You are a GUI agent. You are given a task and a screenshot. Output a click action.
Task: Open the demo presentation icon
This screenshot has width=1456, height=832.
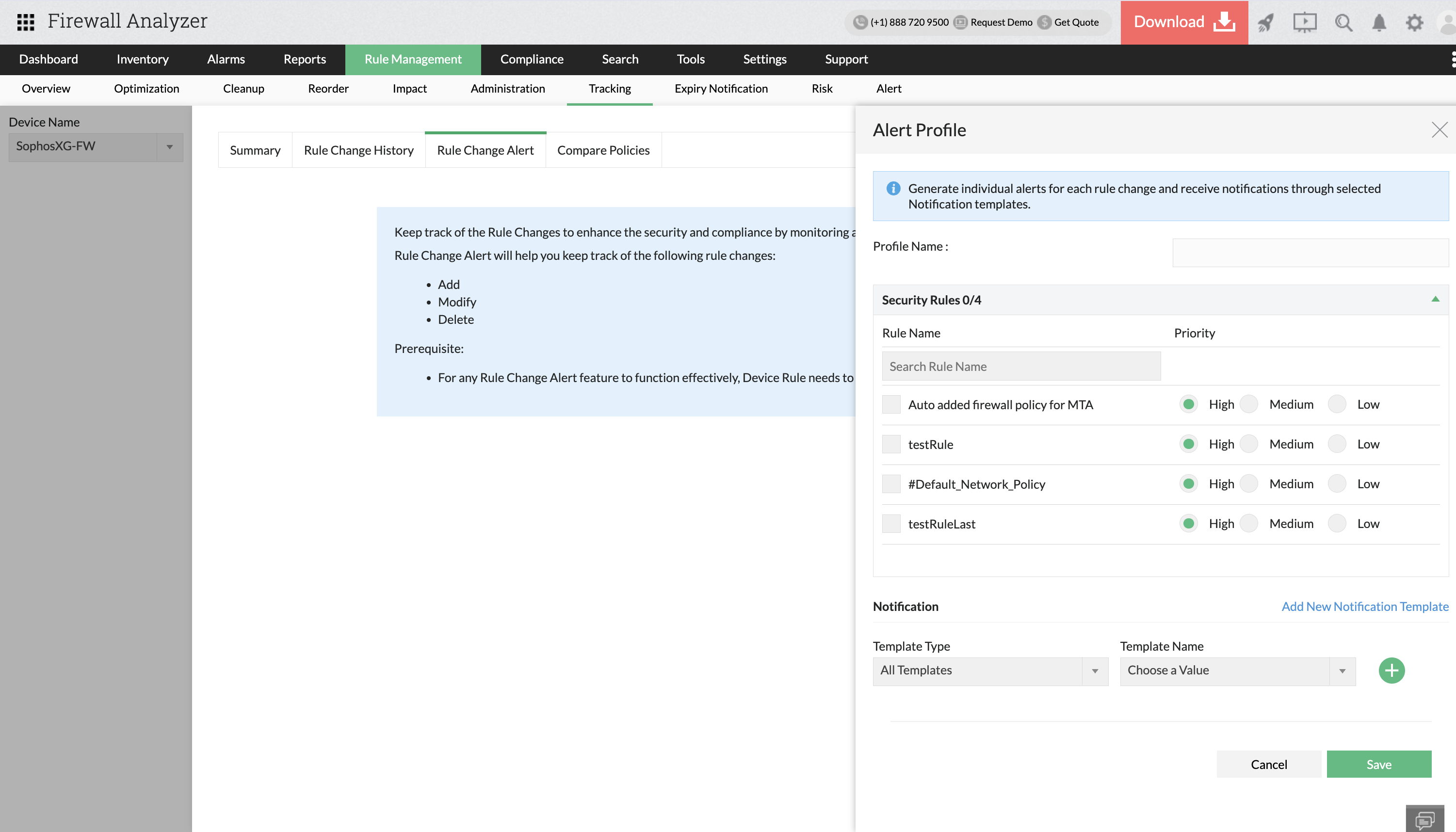point(1305,22)
